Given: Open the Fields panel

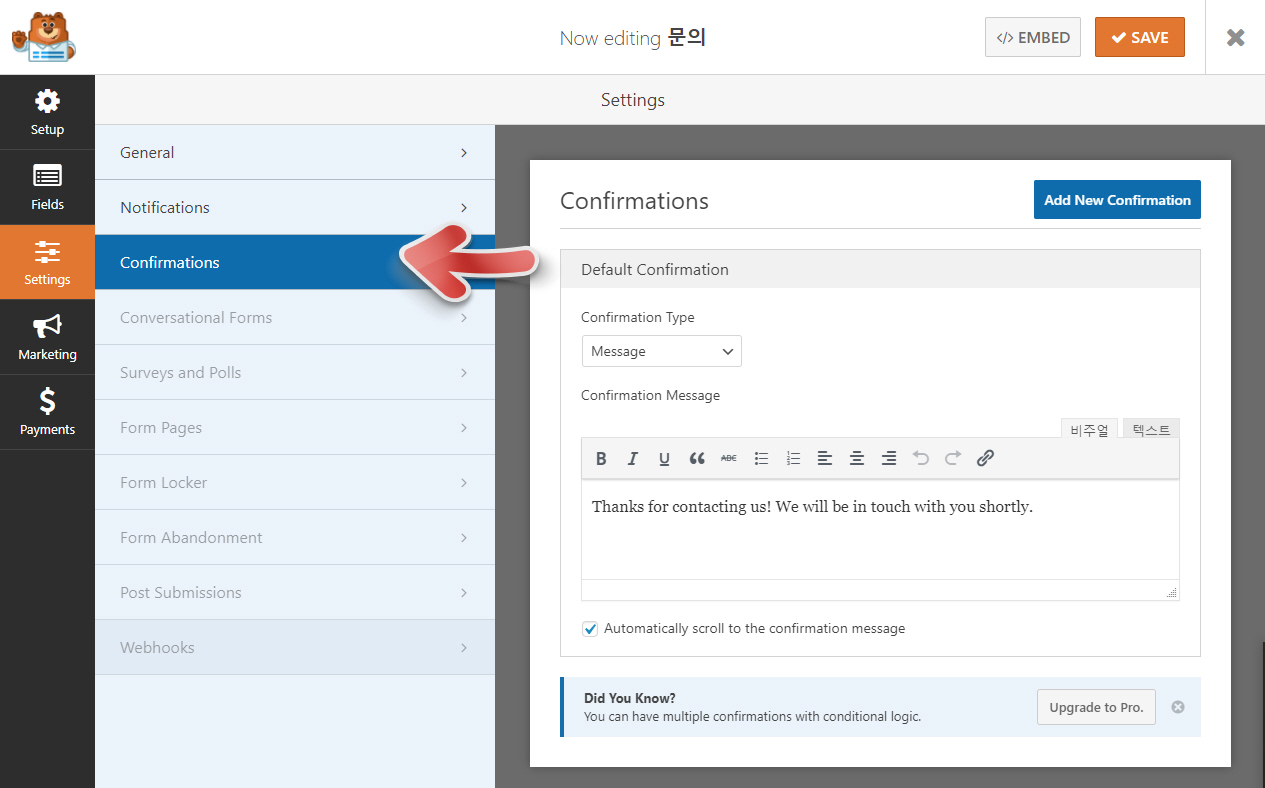Looking at the screenshot, I should pos(47,187).
